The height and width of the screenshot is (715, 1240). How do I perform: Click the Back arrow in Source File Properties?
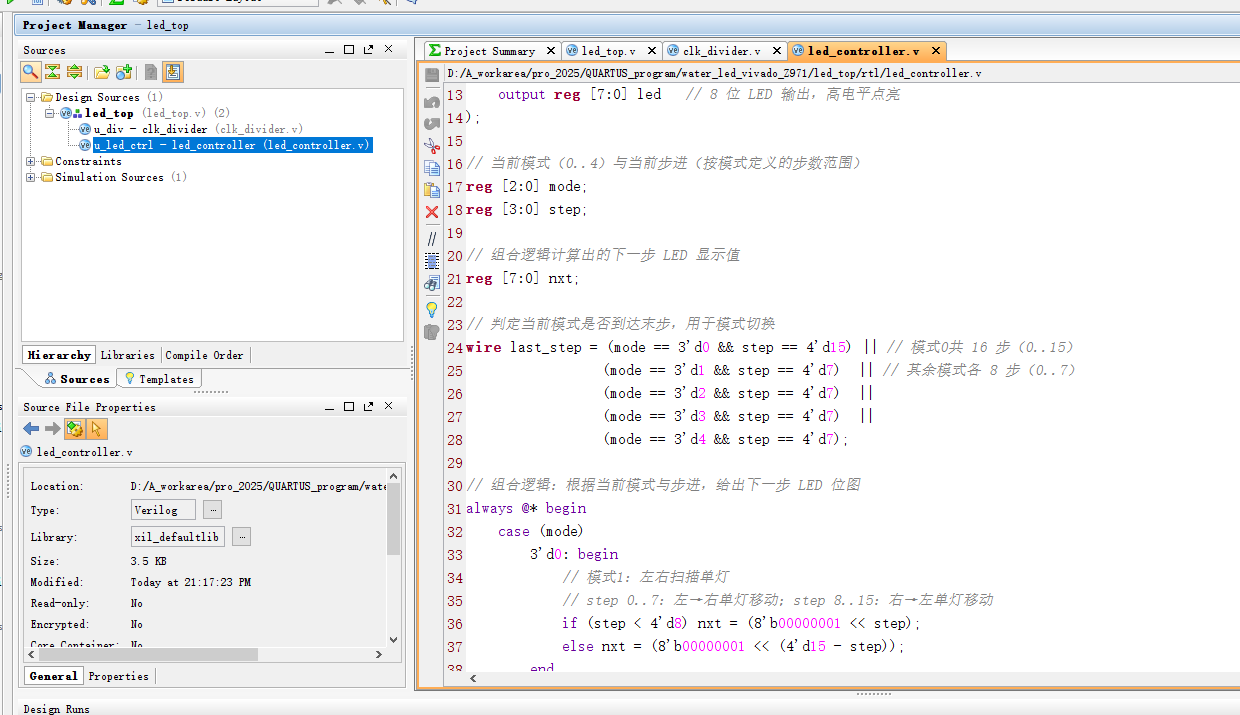31,429
